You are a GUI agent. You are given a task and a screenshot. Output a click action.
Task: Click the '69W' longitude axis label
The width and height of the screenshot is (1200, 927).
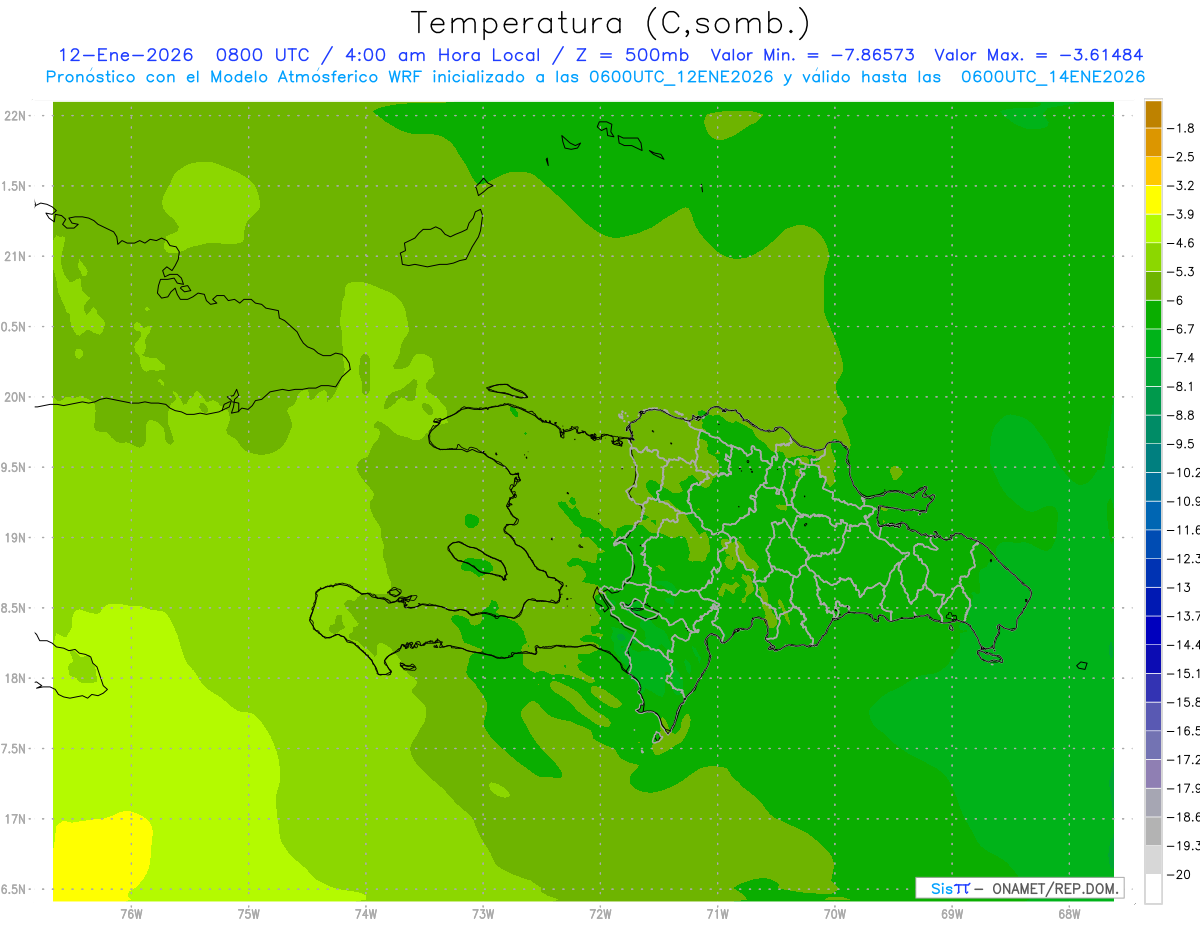click(x=952, y=914)
